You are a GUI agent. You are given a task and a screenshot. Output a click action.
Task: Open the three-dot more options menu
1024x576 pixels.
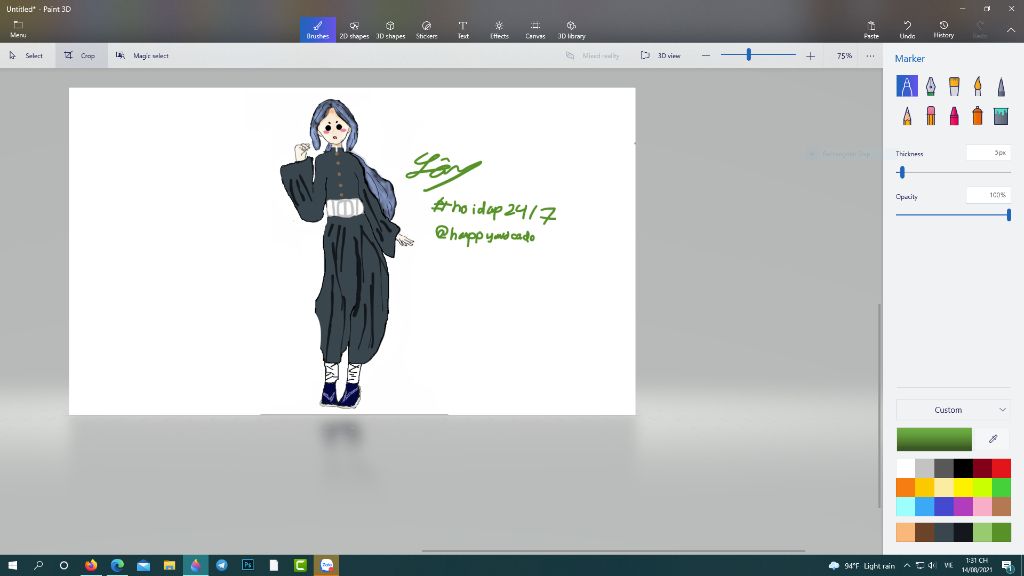(871, 56)
